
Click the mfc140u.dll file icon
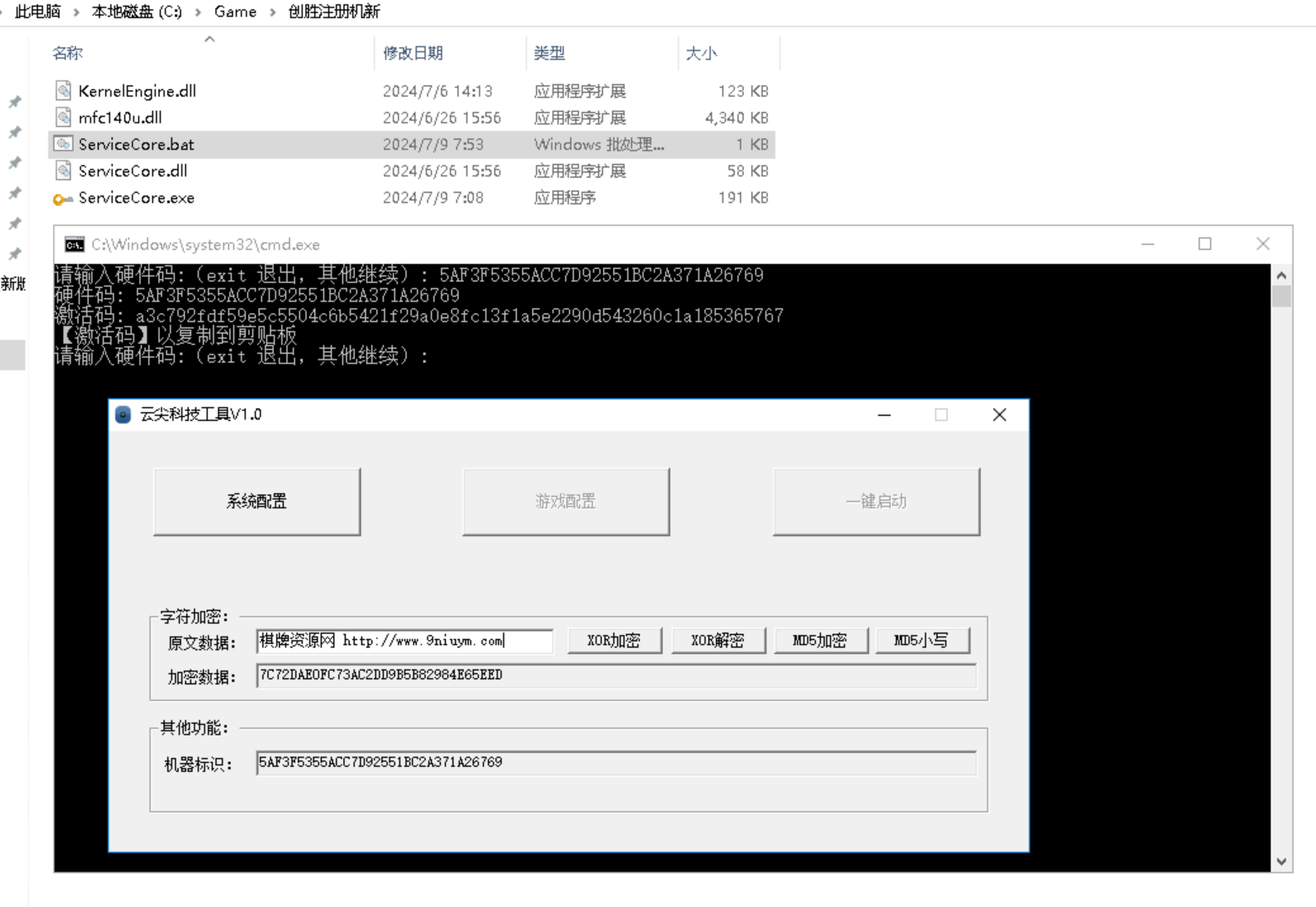(63, 117)
